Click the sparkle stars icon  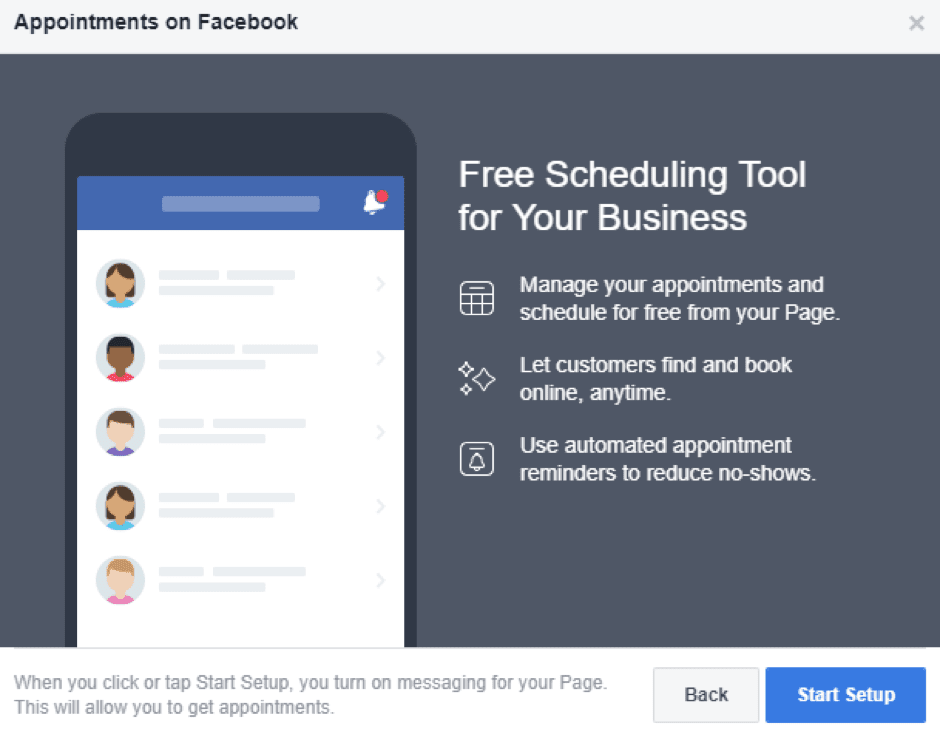pyautogui.click(x=476, y=378)
